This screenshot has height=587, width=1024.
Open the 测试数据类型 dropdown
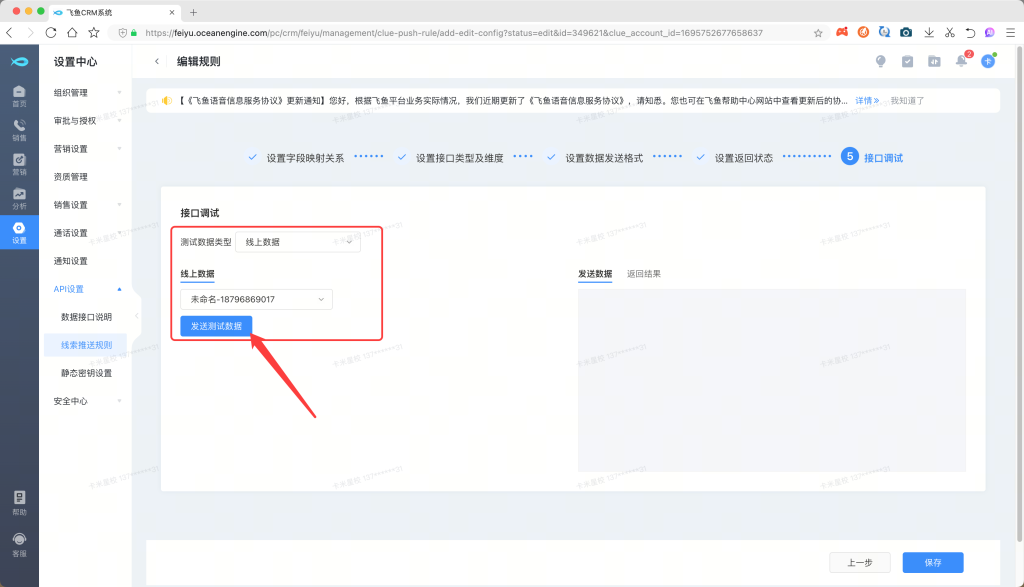click(x=297, y=242)
